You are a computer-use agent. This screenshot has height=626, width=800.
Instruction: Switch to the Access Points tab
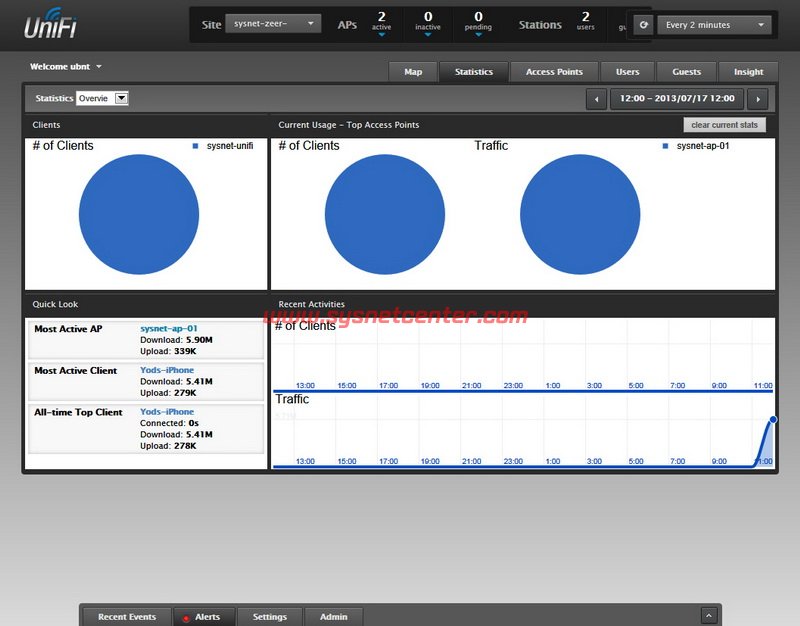point(554,72)
